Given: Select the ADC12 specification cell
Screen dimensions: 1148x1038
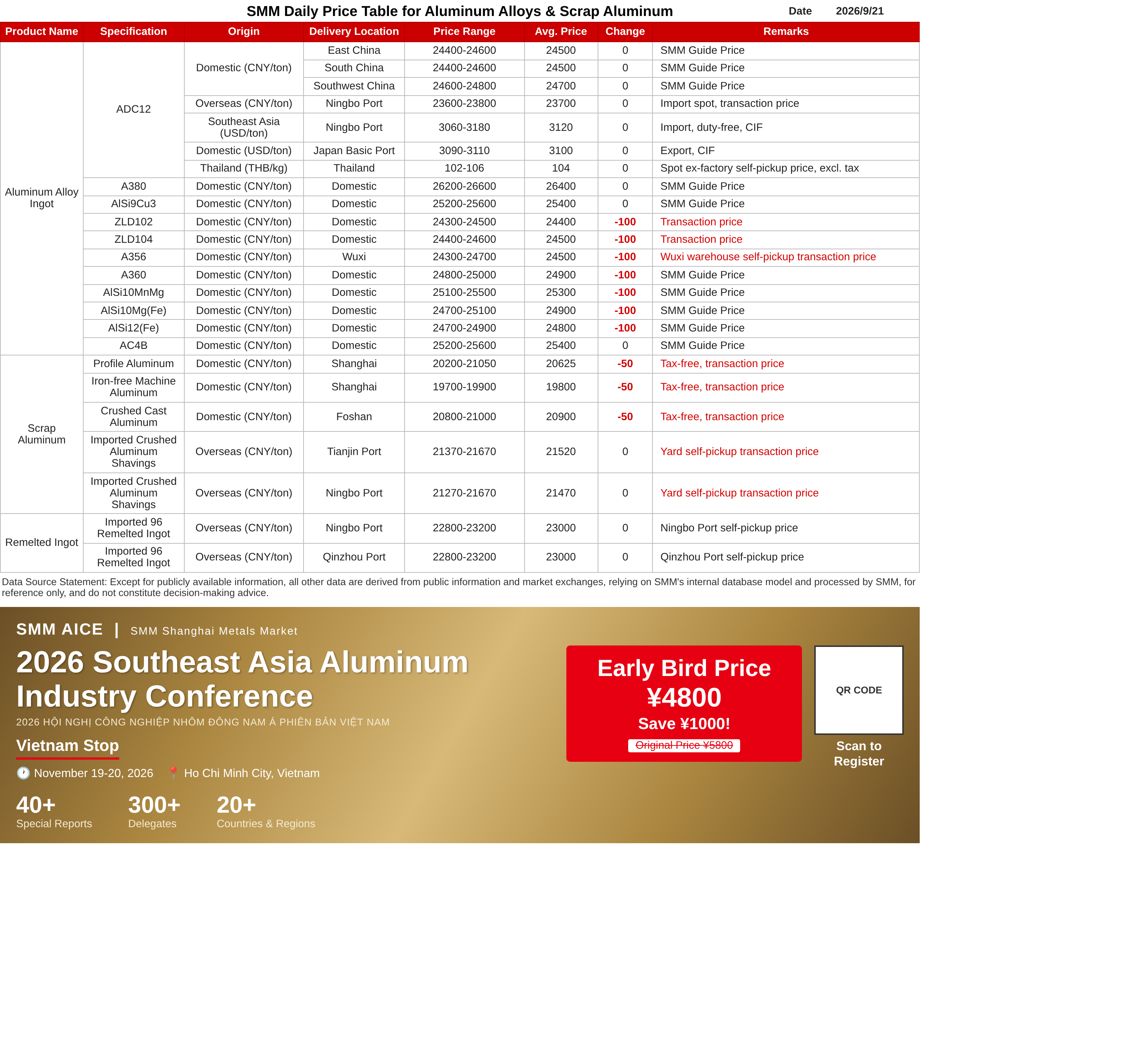Looking at the screenshot, I should (x=134, y=109).
